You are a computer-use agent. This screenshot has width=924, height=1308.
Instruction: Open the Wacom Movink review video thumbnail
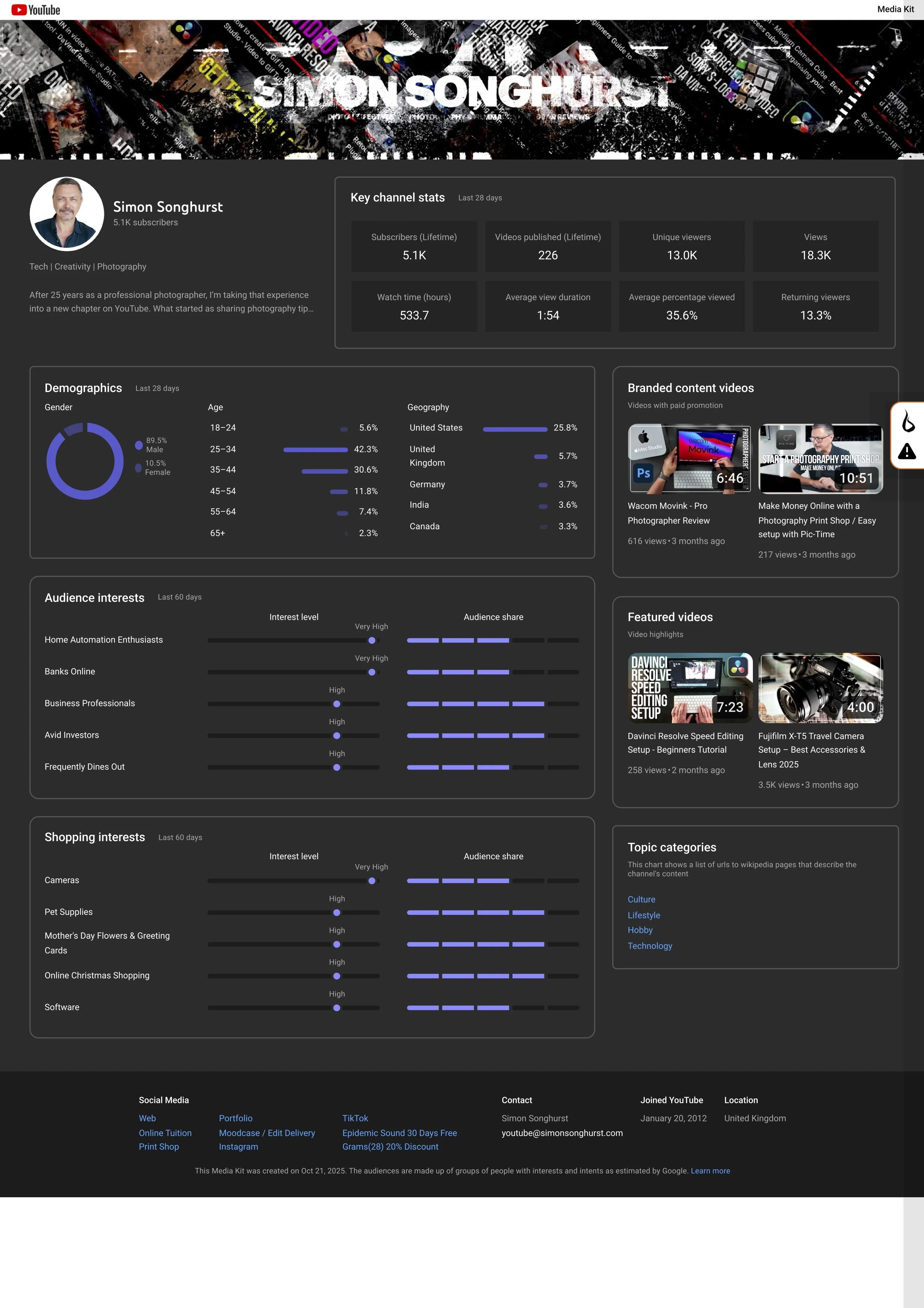point(689,459)
